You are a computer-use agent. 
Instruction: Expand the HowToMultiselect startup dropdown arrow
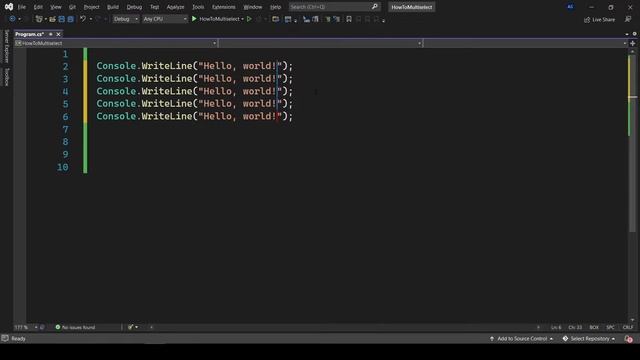pyautogui.click(x=242, y=19)
